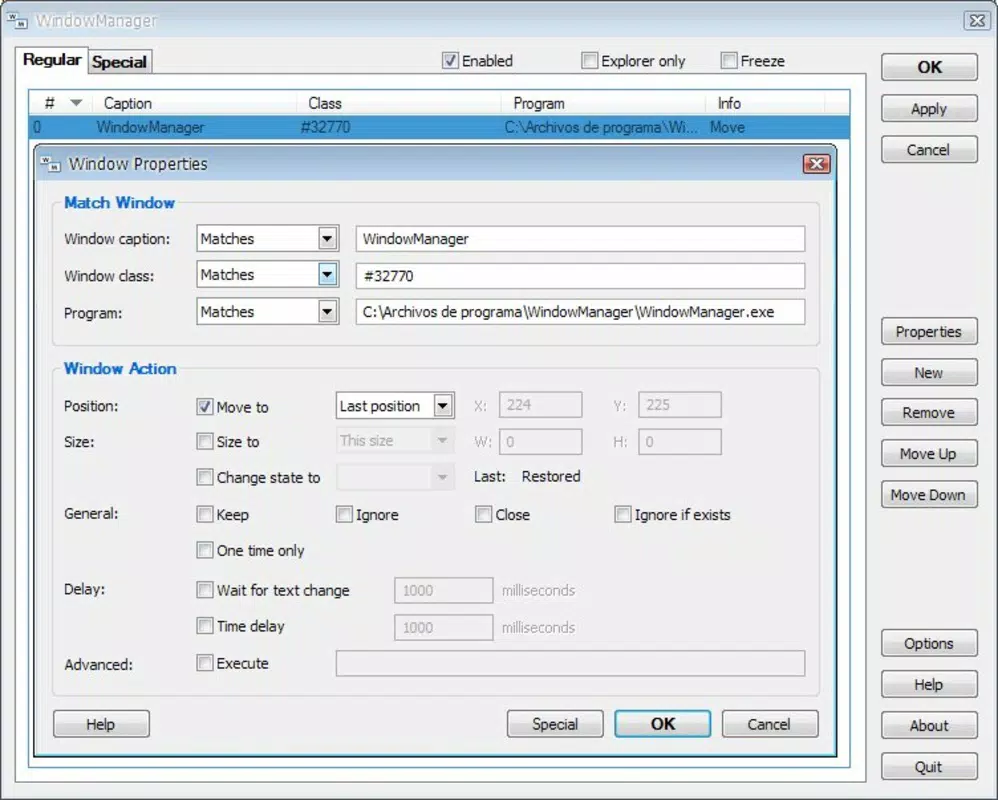
Task: Click the Remove button
Action: click(929, 412)
